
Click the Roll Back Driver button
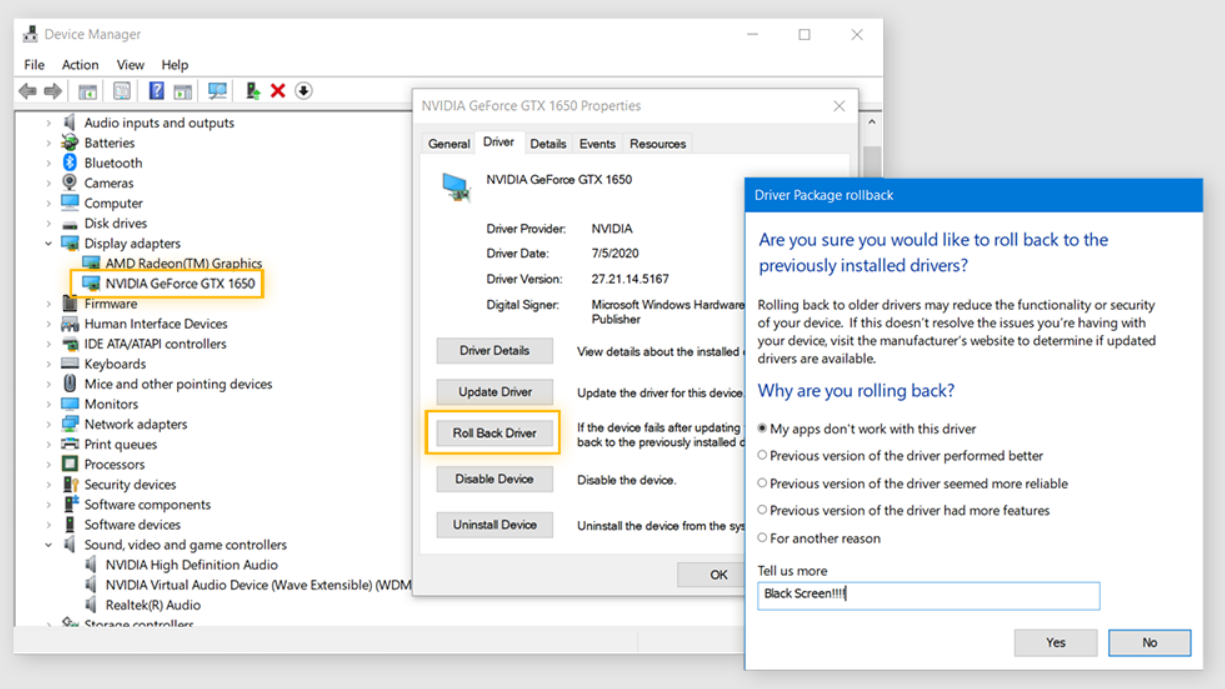(494, 433)
